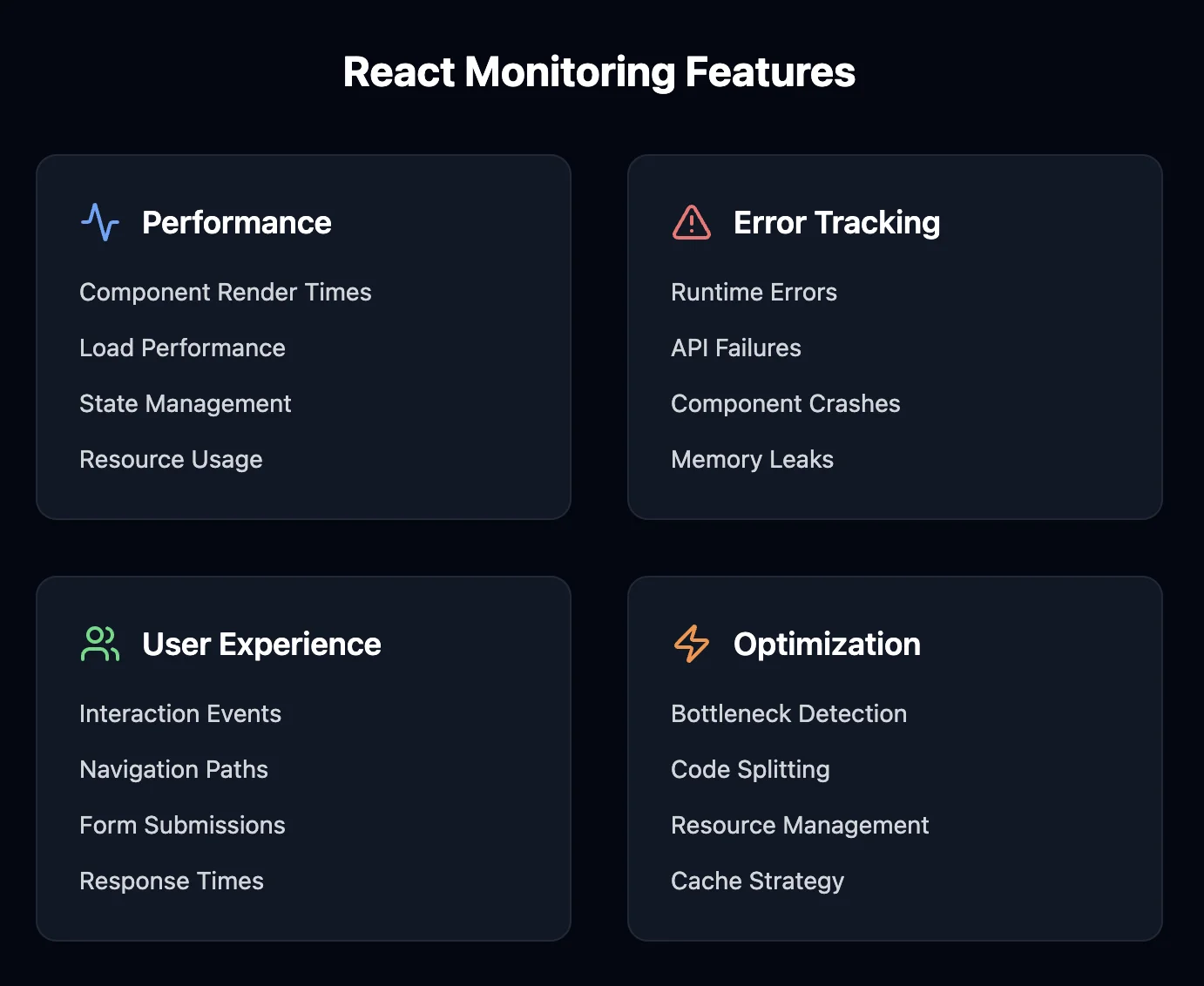The image size is (1204, 986).
Task: Click the Optimization heading
Action: pos(827,644)
